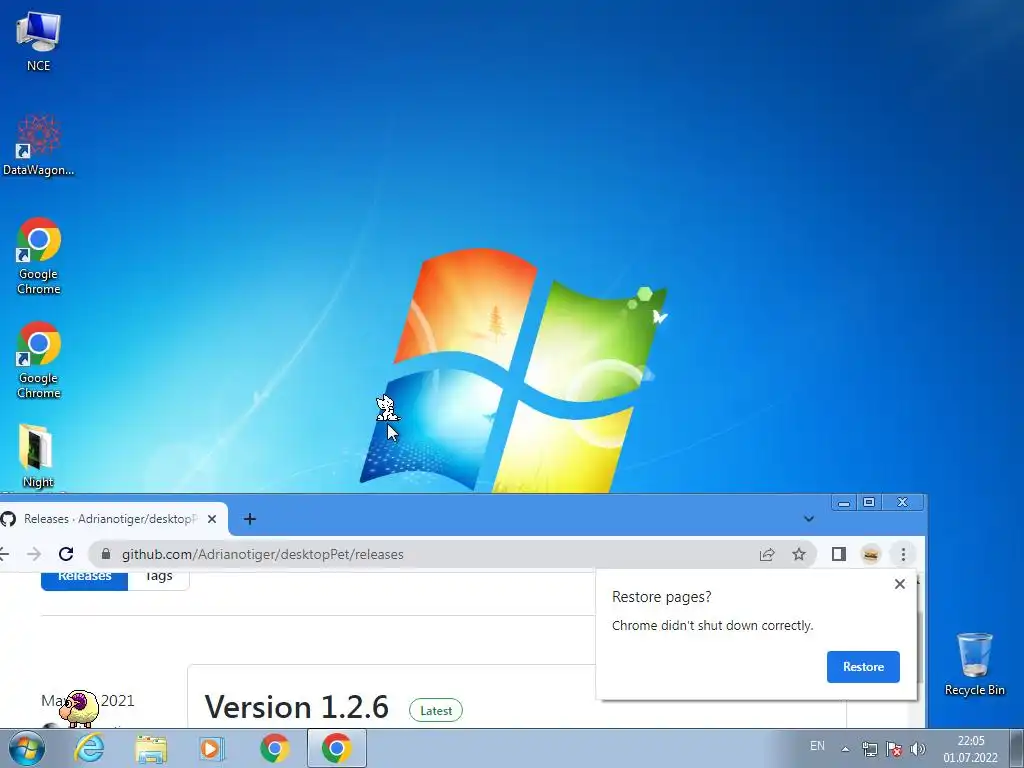Image resolution: width=1024 pixels, height=768 pixels.
Task: Open the lower Google Chrome desktop shortcut
Action: tap(39, 359)
